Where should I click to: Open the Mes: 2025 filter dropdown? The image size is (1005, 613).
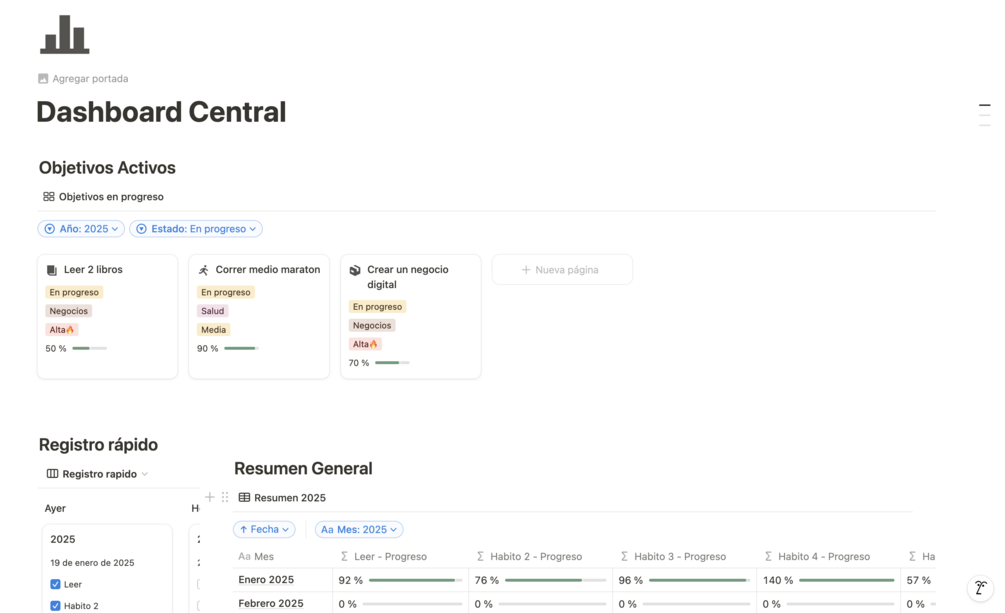point(359,530)
